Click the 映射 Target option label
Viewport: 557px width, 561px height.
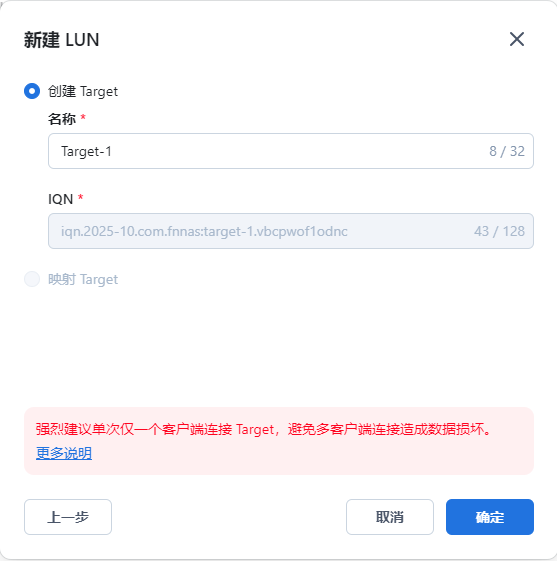83,279
